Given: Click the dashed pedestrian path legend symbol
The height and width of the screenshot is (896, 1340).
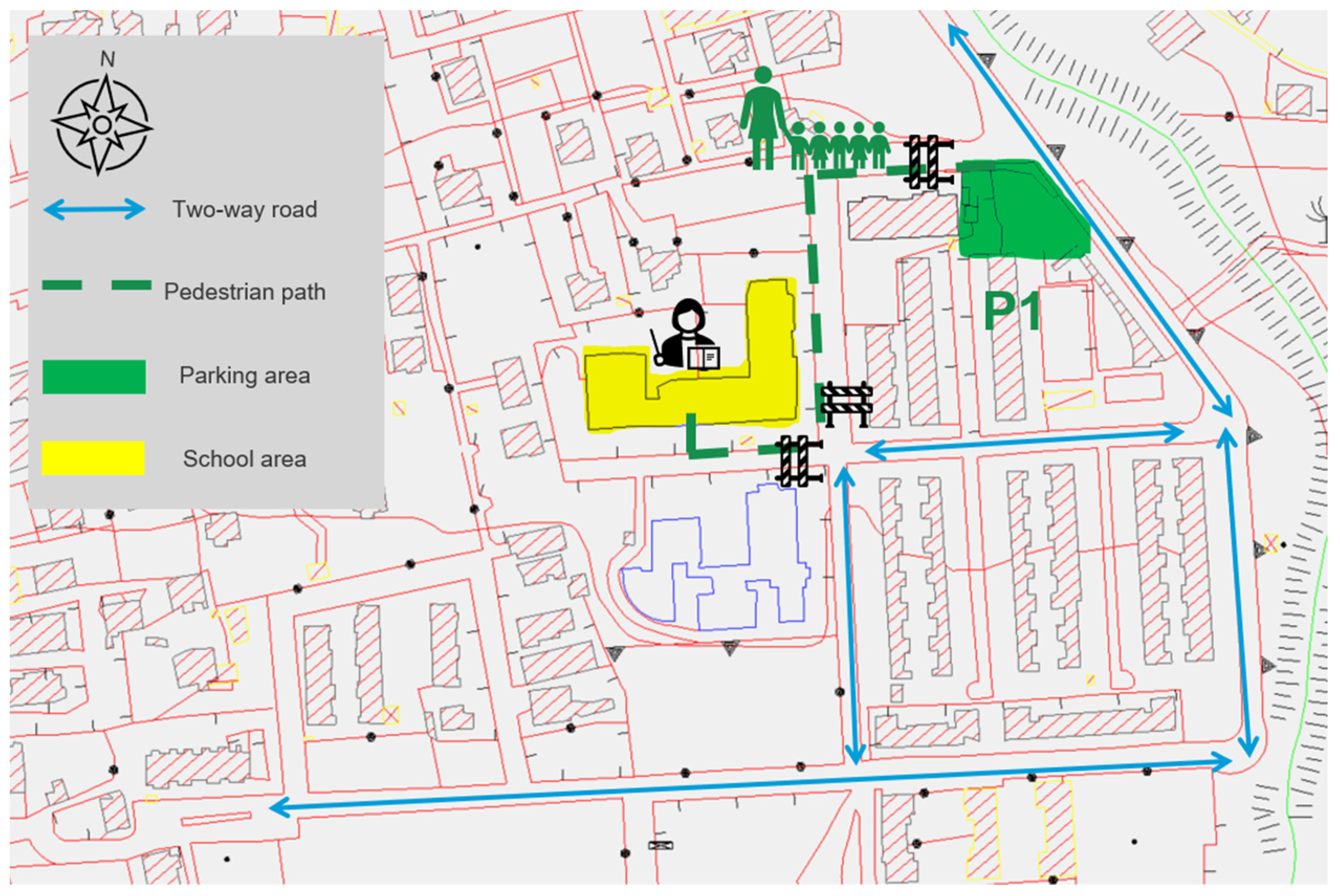Looking at the screenshot, I should pos(97,285).
